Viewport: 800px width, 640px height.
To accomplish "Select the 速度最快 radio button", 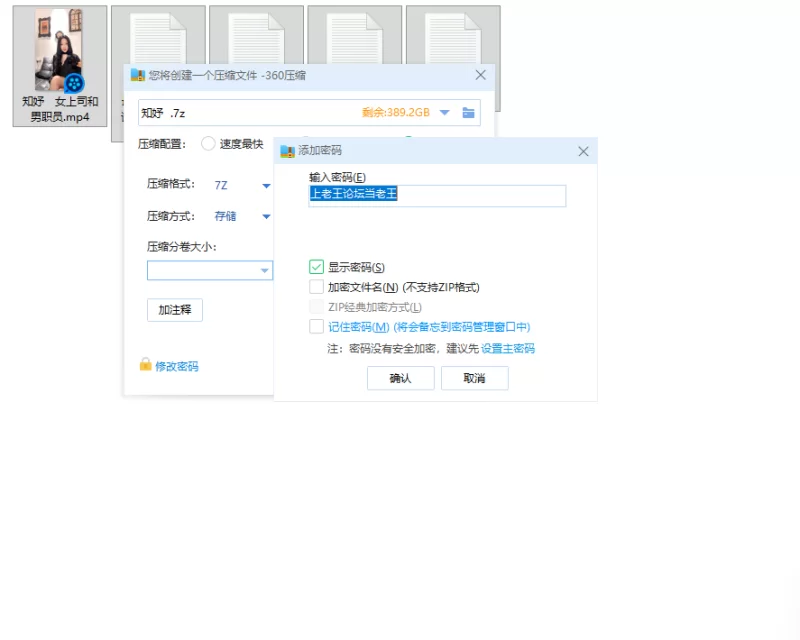I will click(x=208, y=143).
